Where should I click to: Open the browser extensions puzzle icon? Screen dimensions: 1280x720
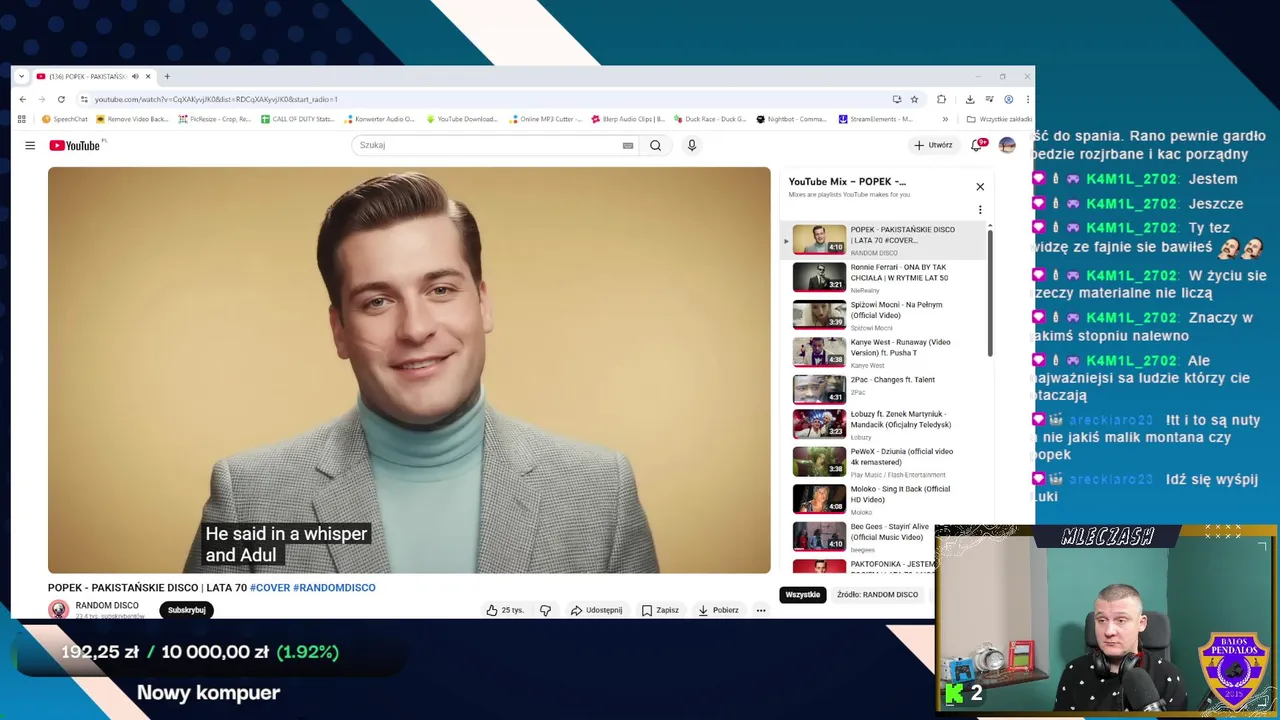(x=941, y=99)
